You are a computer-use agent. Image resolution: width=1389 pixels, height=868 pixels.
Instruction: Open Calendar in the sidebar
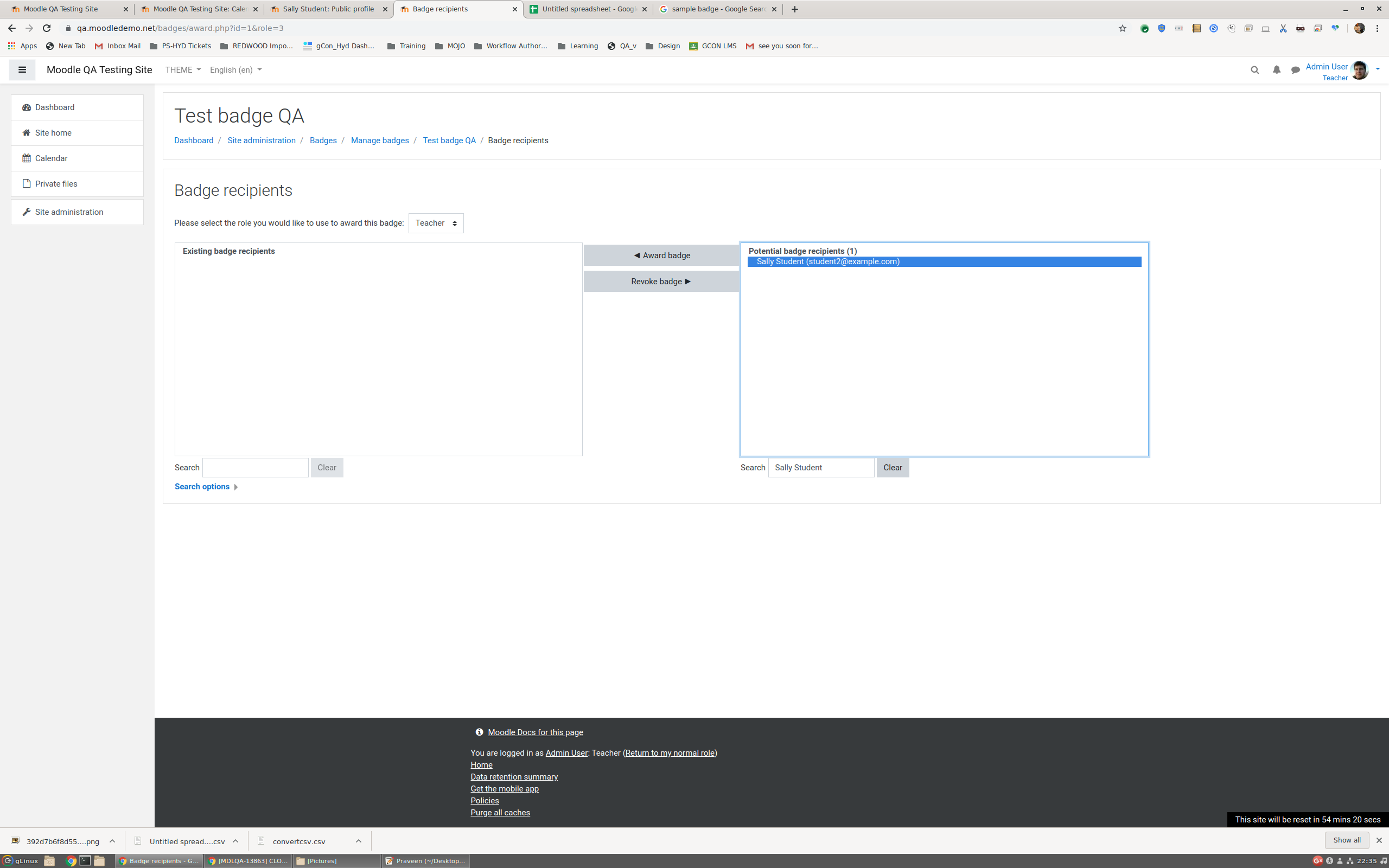77,158
